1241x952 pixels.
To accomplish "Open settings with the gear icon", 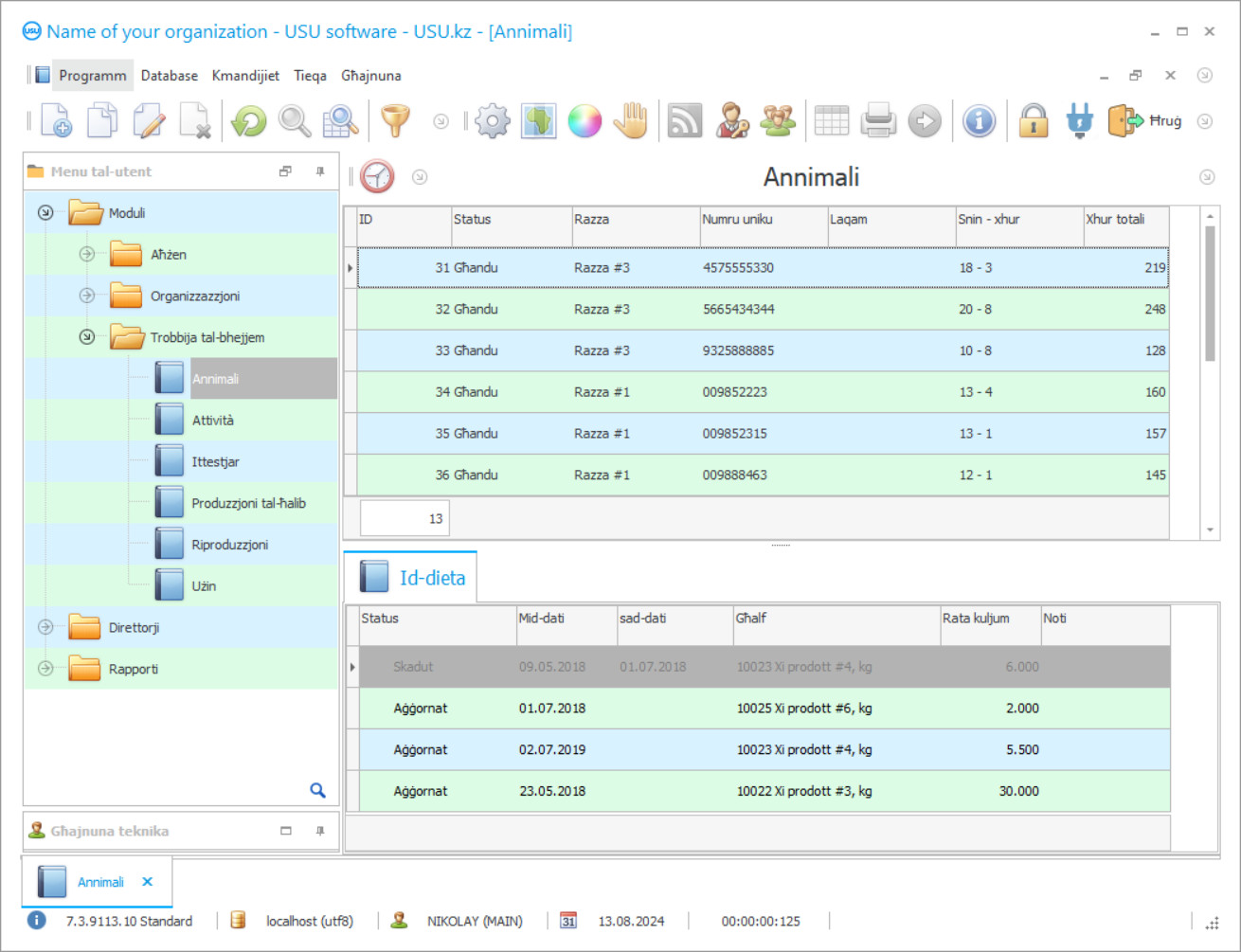I will click(x=493, y=121).
